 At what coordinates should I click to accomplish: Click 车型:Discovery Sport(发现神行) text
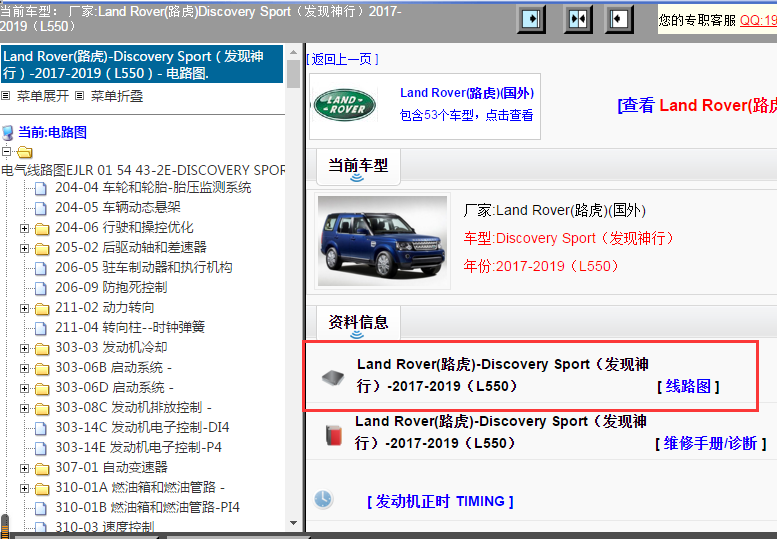pyautogui.click(x=569, y=238)
